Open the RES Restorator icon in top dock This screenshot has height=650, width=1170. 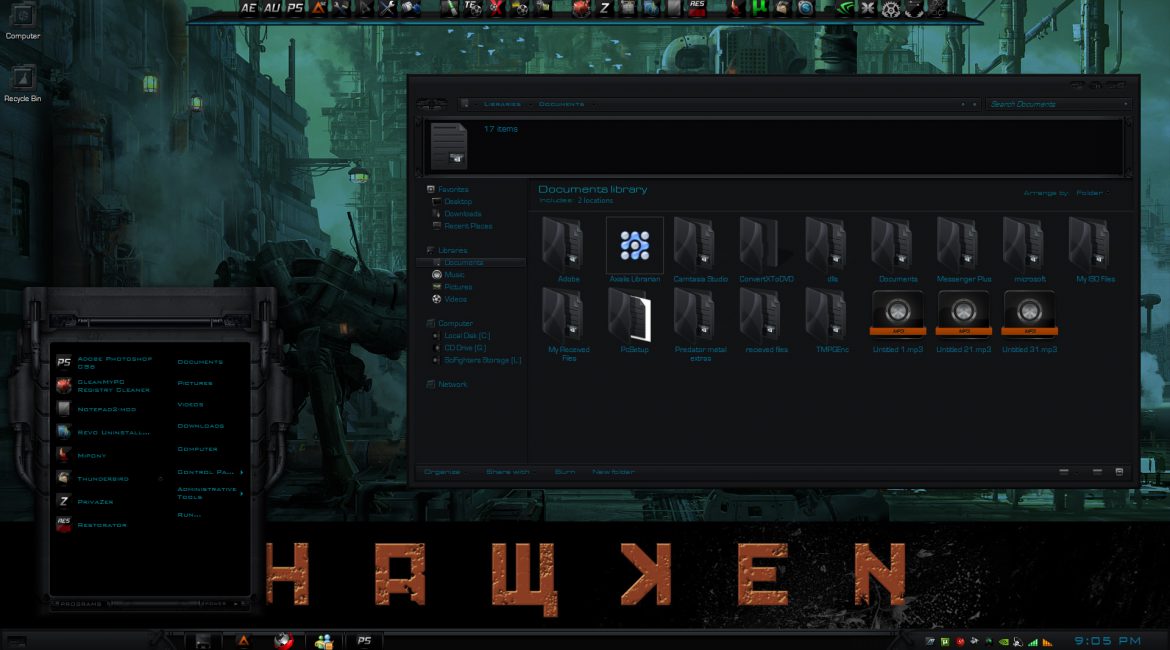[697, 8]
